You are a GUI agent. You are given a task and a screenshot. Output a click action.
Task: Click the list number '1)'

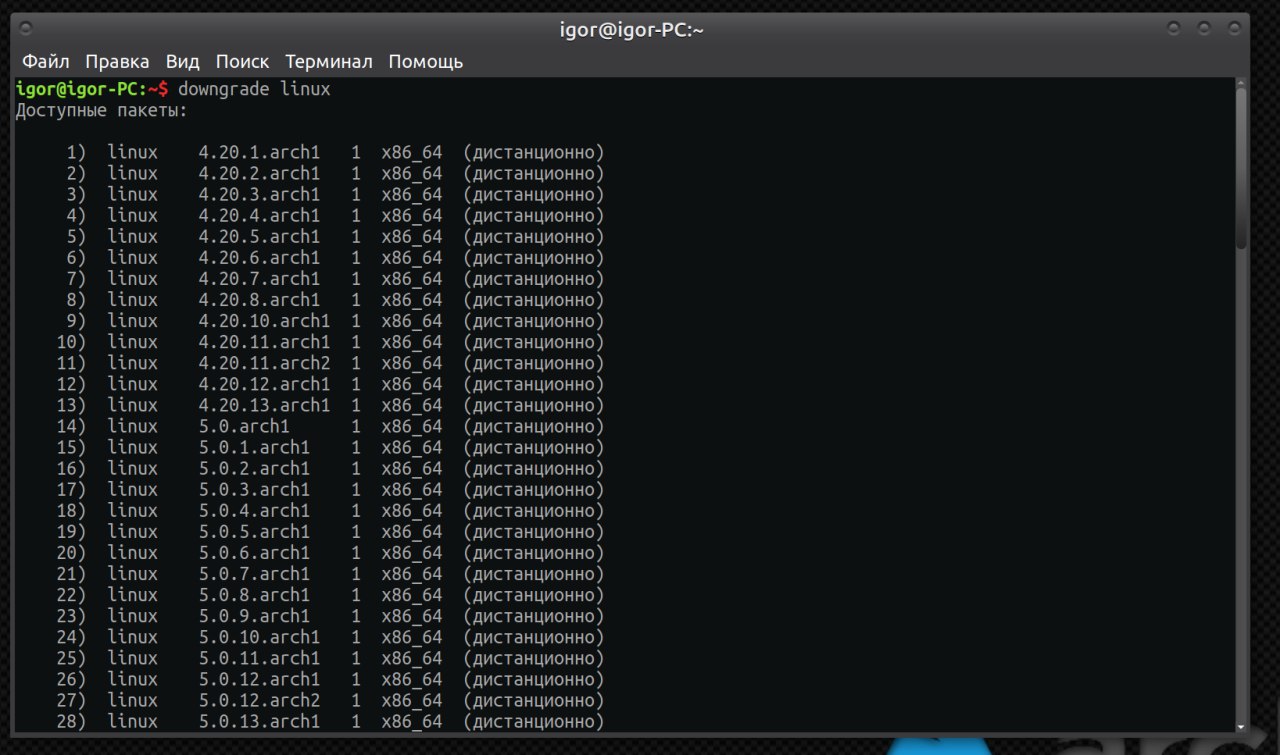point(76,153)
